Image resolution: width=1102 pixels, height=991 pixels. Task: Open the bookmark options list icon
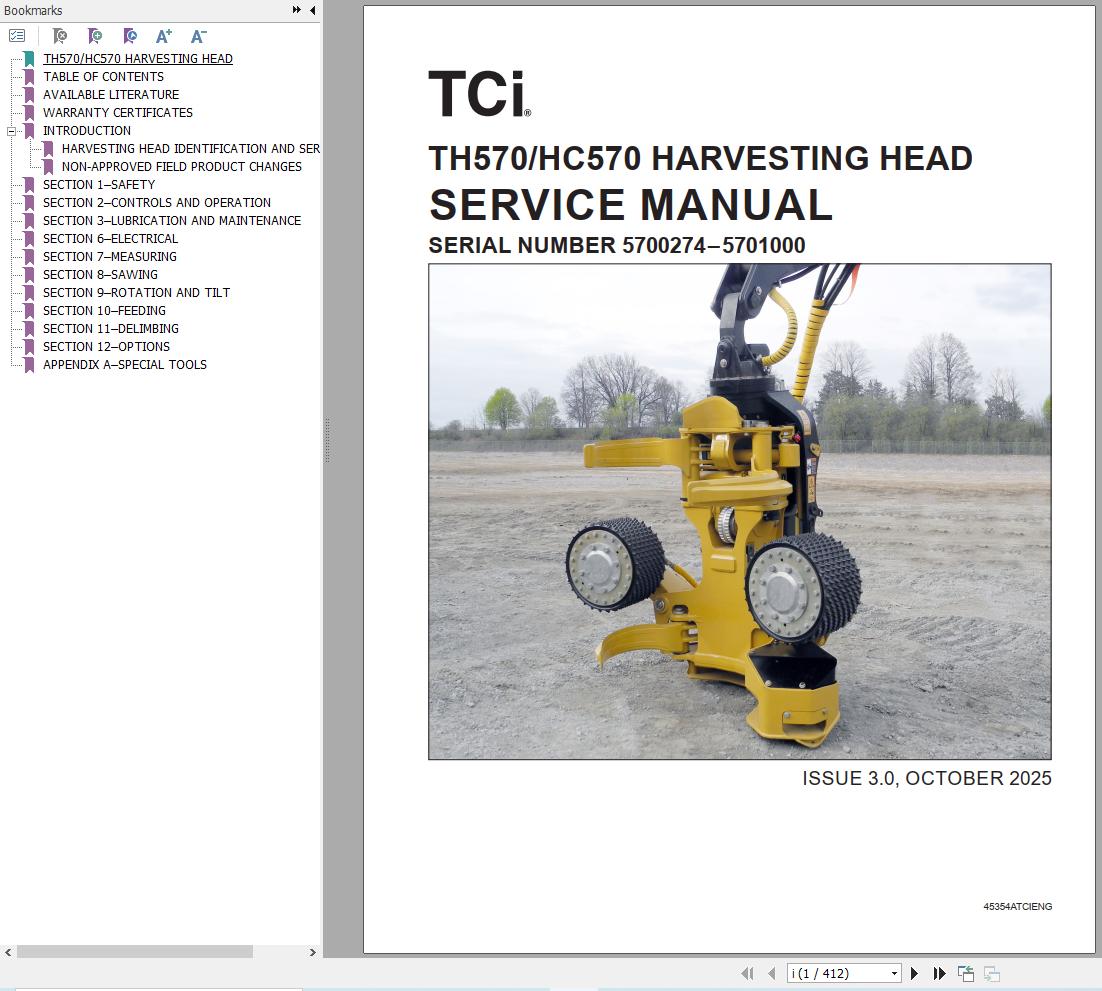(17, 35)
